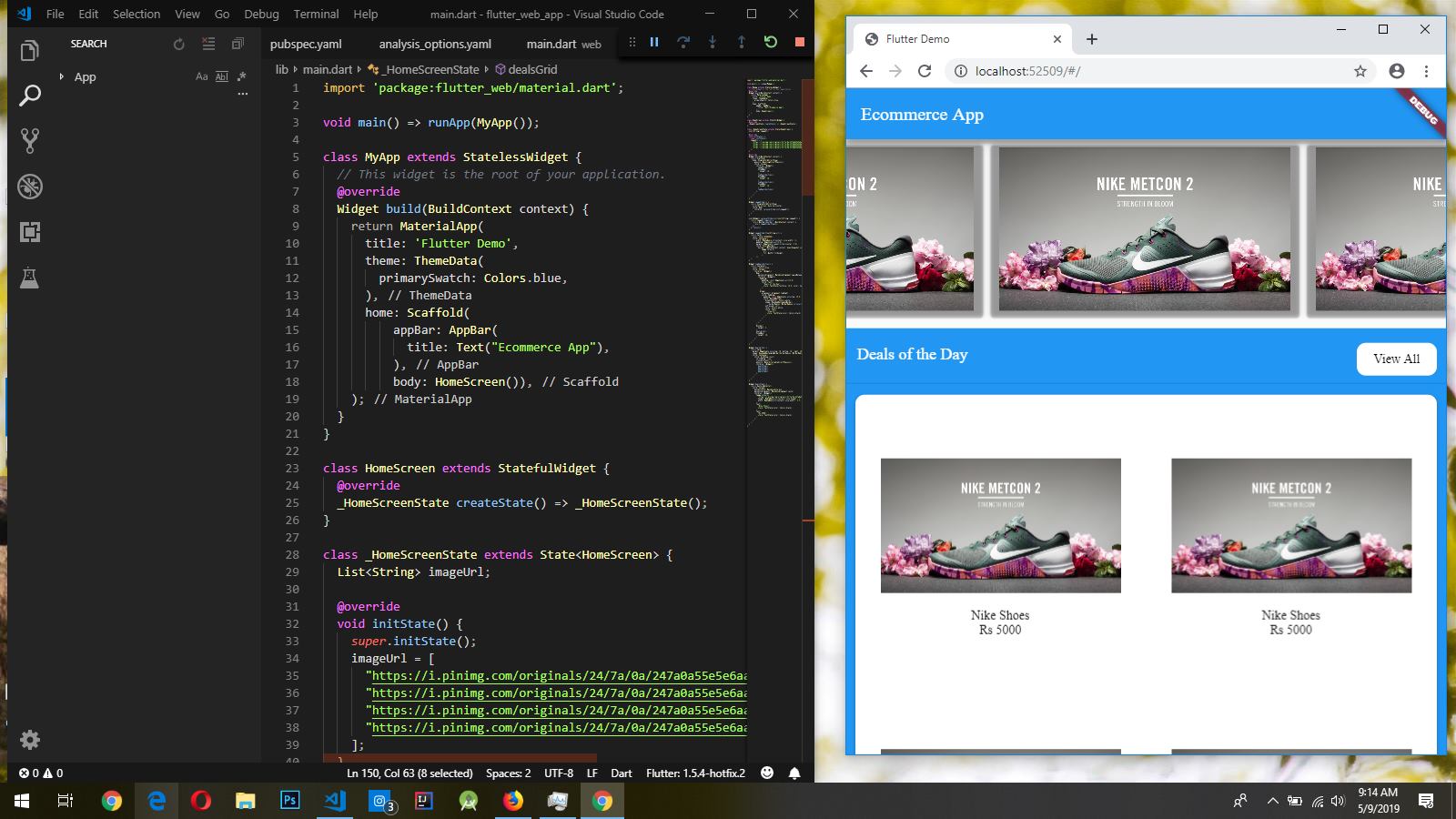Switch to main.dart editor tab

pos(564,44)
